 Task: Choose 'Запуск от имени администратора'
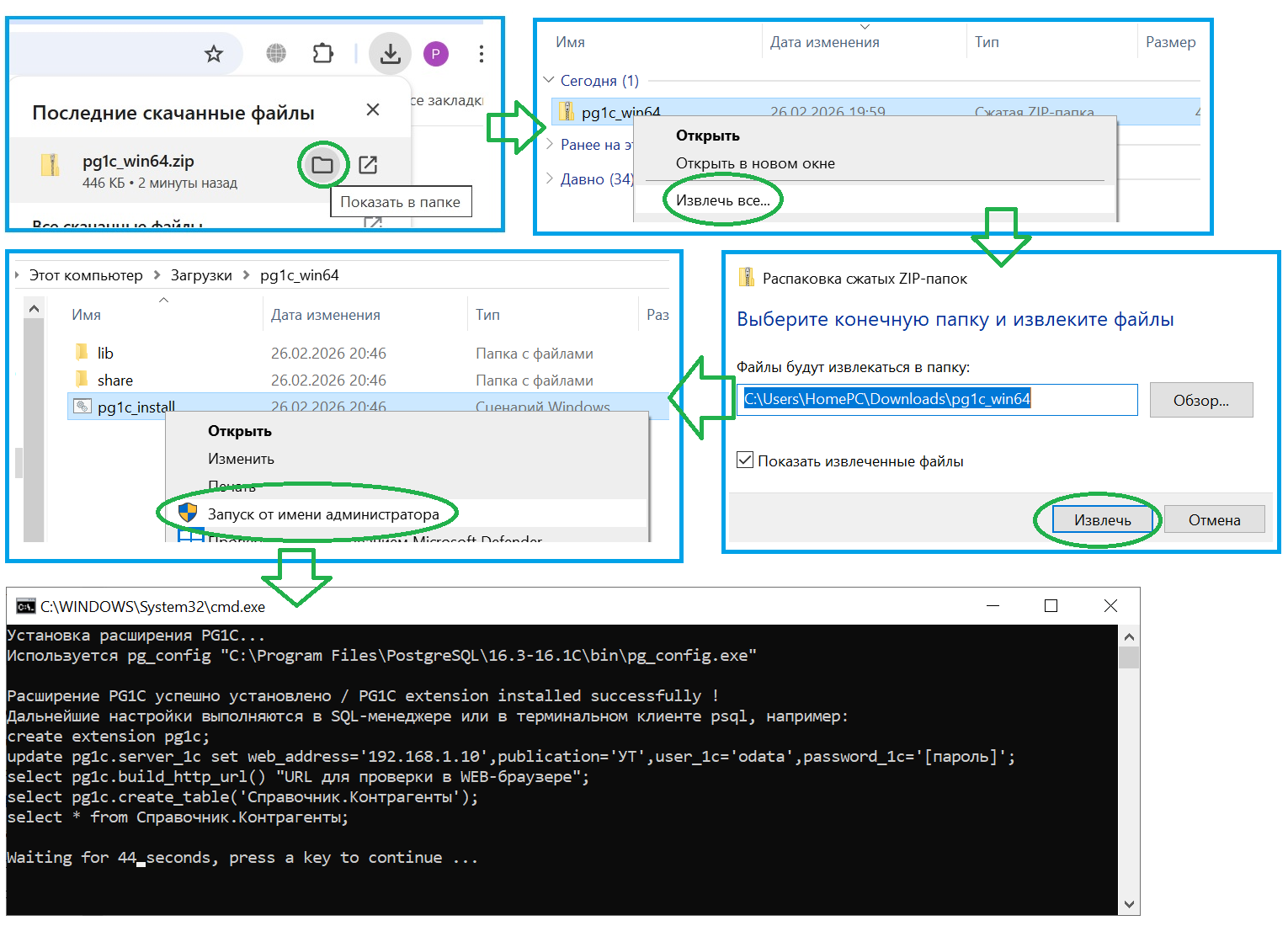pos(323,513)
